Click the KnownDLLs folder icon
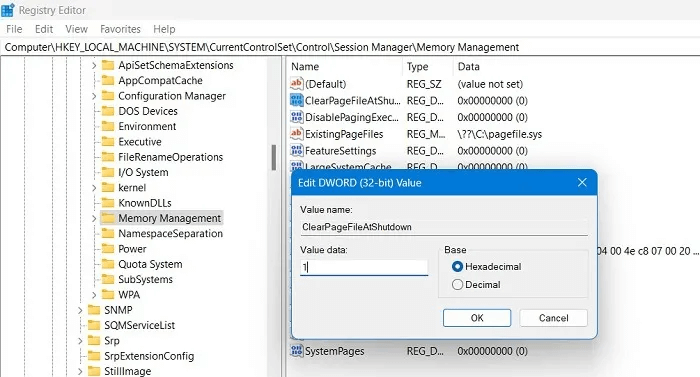This screenshot has width=700, height=377. point(108,203)
